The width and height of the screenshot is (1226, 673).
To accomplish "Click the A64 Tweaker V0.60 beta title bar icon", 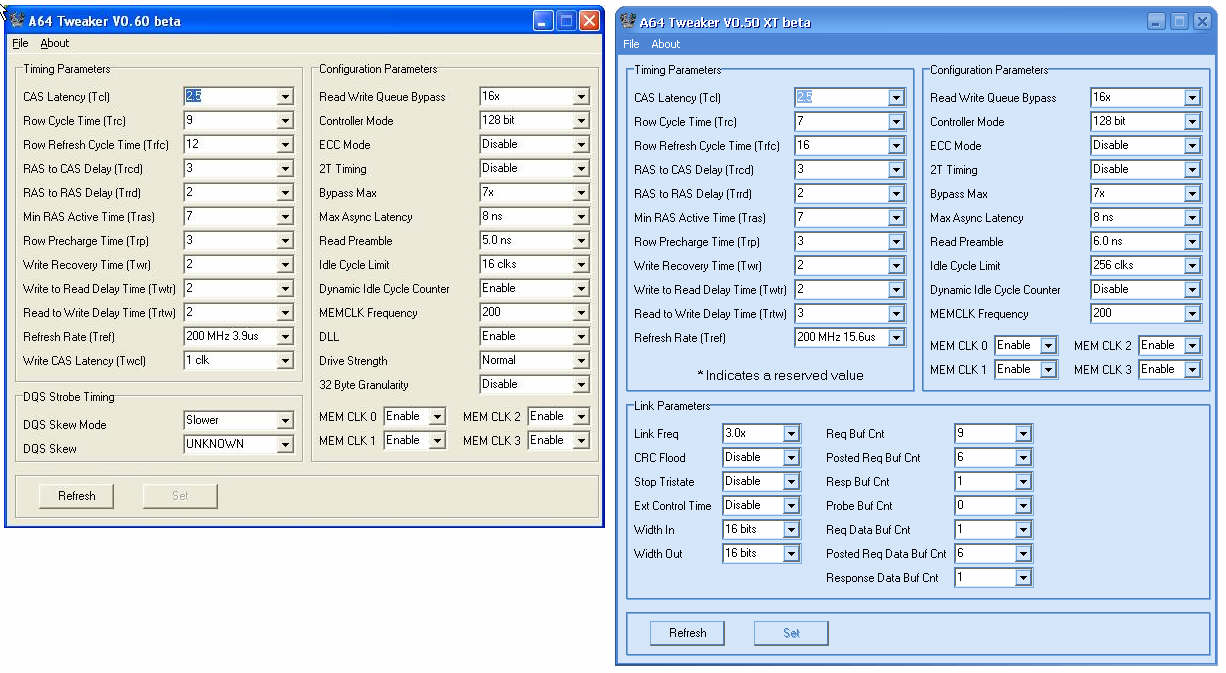I will pyautogui.click(x=16, y=20).
